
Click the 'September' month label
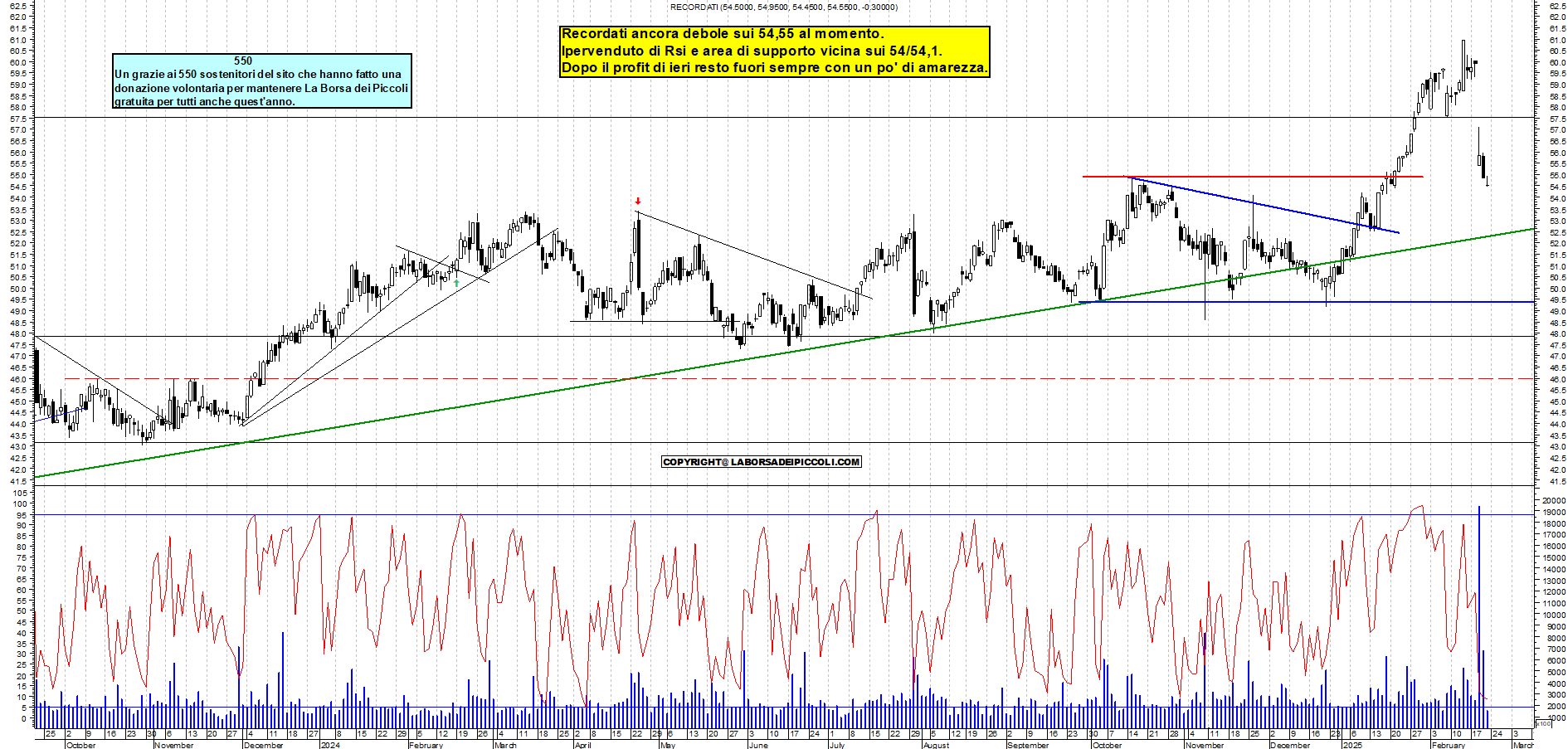1028,745
